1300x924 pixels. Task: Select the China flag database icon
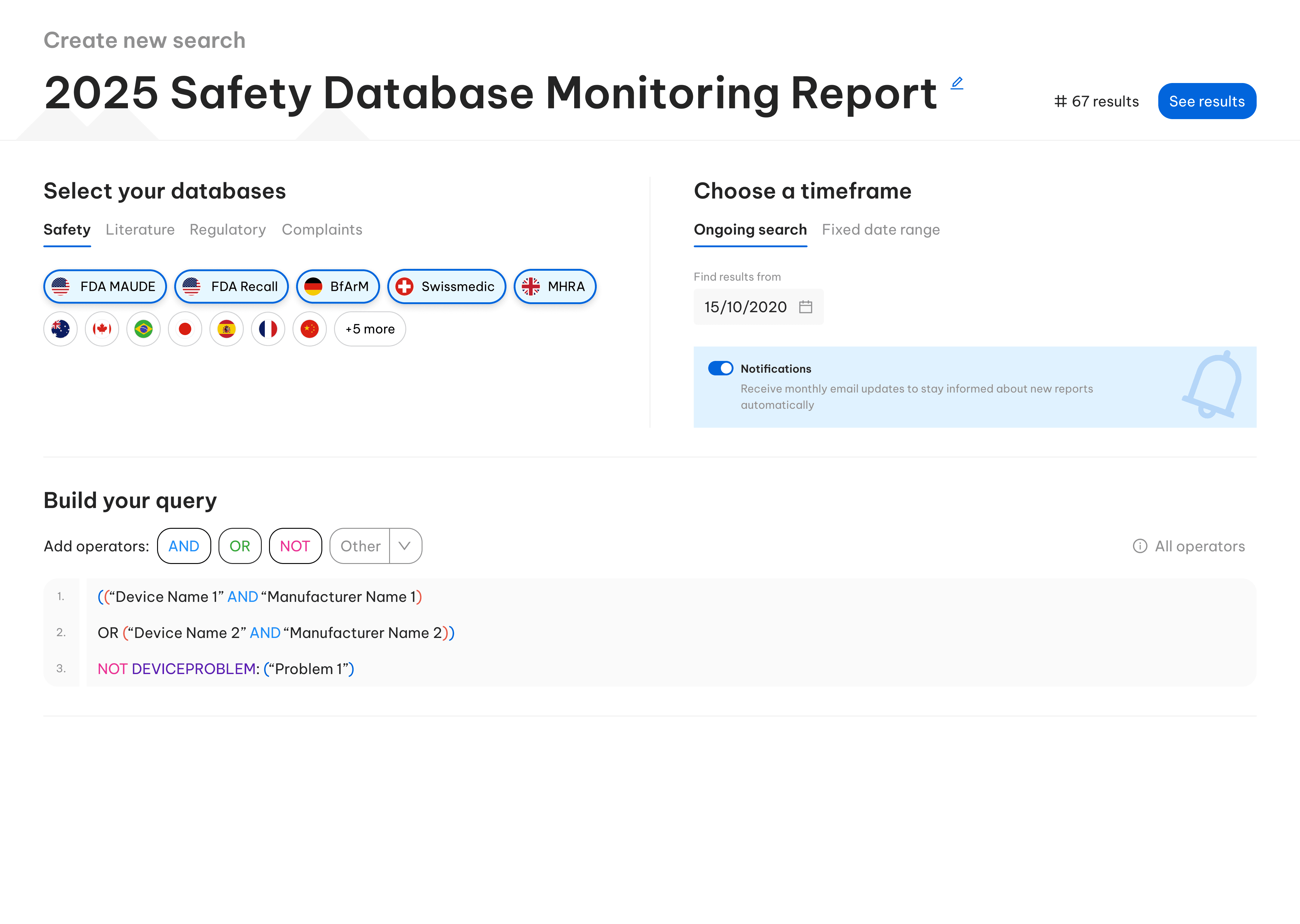pos(310,329)
